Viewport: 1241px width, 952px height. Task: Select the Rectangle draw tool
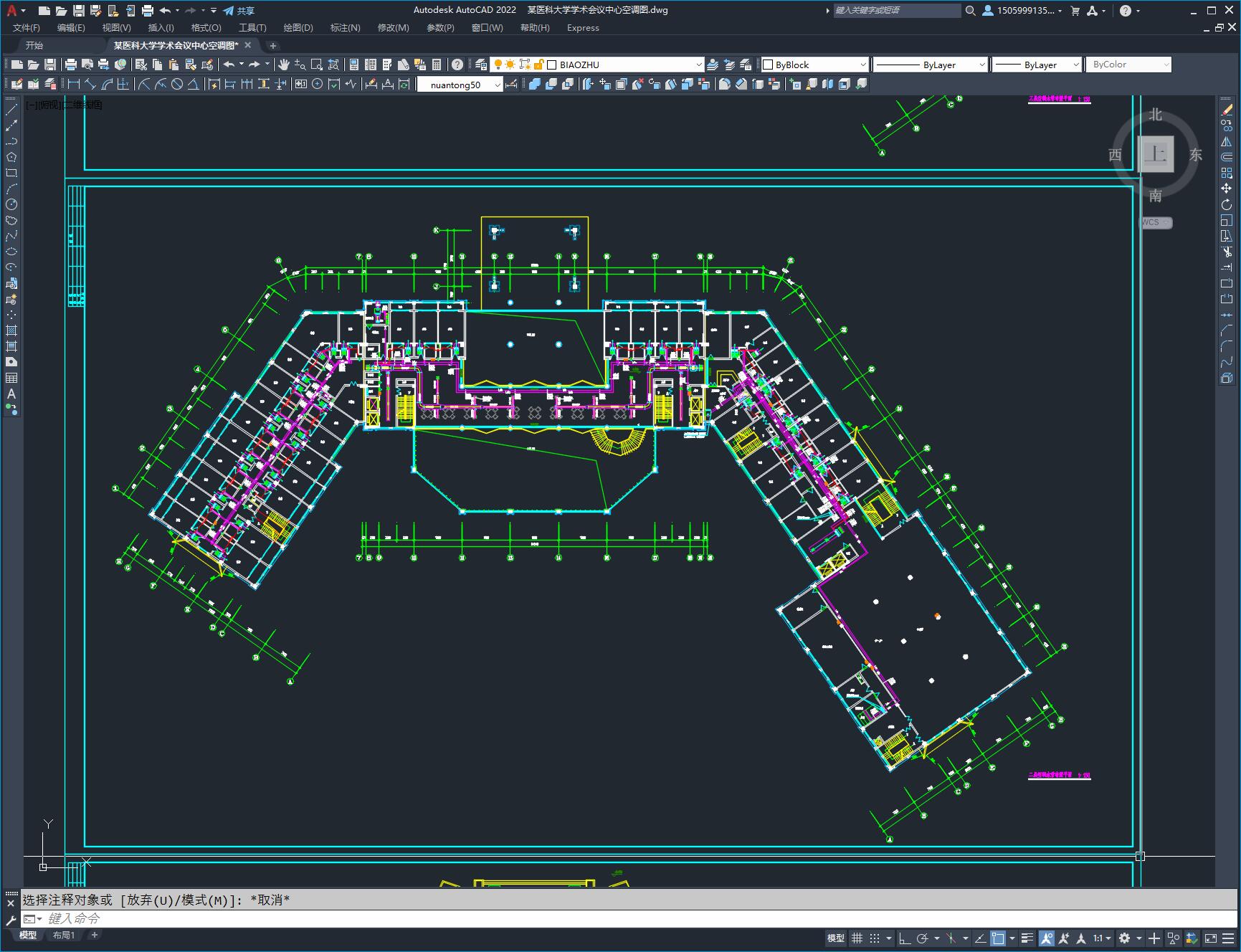tap(11, 173)
